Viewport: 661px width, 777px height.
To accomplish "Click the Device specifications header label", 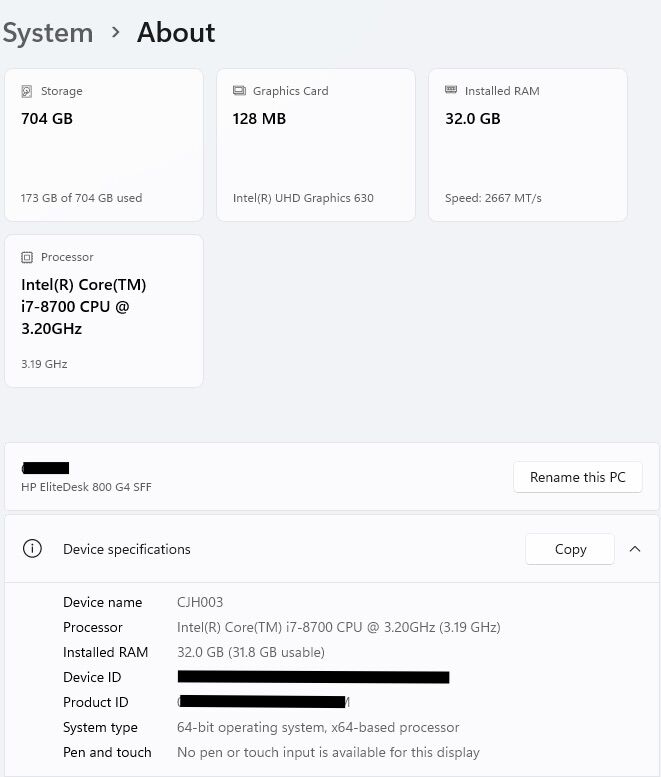I will click(126, 549).
